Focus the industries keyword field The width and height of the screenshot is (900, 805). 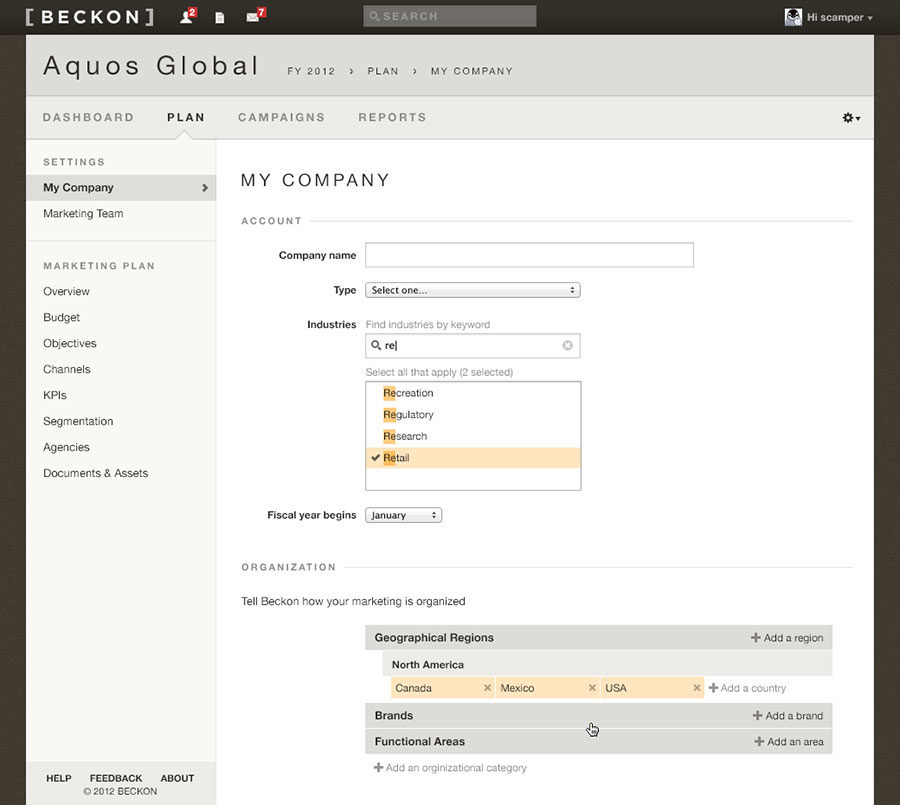[472, 345]
